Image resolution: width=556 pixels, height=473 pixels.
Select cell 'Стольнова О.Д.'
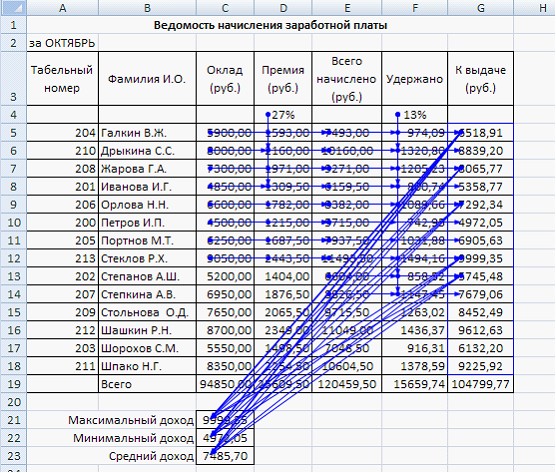pyautogui.click(x=147, y=312)
